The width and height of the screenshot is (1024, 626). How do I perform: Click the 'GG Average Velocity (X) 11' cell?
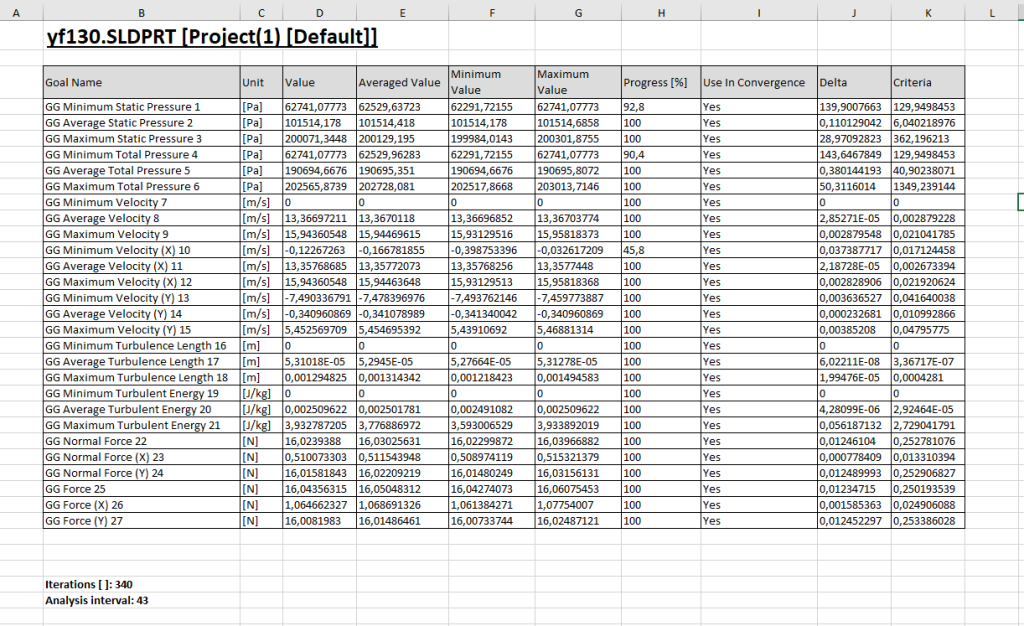142,266
